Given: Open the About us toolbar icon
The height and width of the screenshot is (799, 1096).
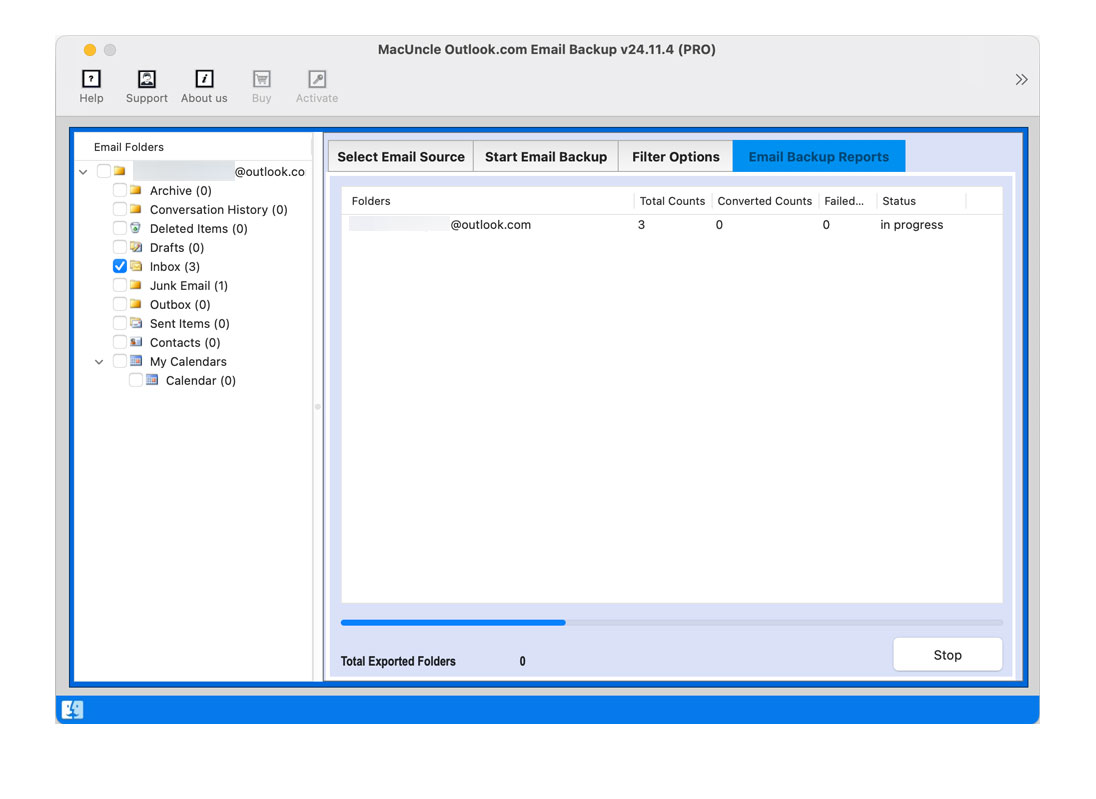Looking at the screenshot, I should pos(204,78).
